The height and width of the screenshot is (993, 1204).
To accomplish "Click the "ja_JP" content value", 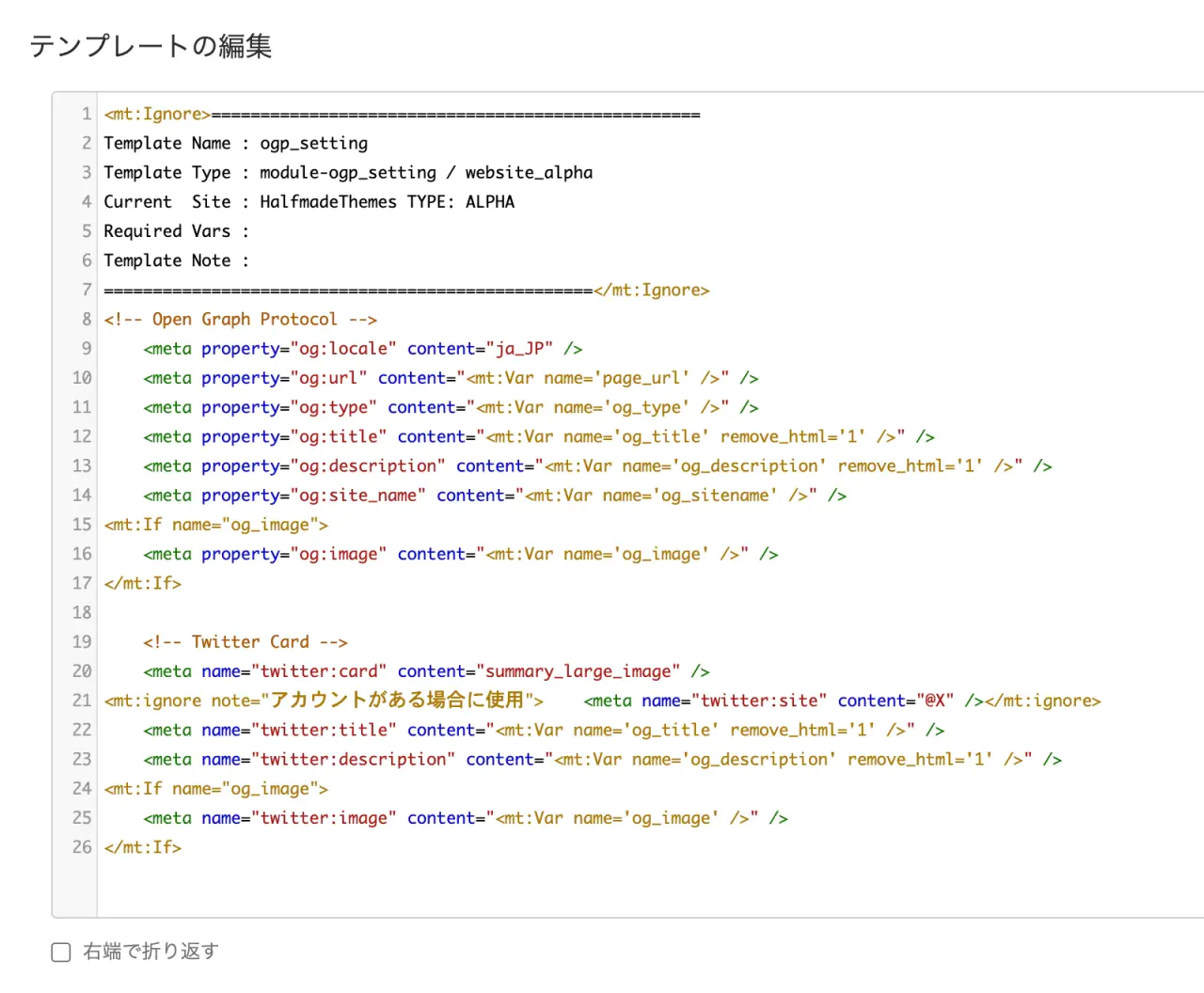I will pyautogui.click(x=519, y=349).
